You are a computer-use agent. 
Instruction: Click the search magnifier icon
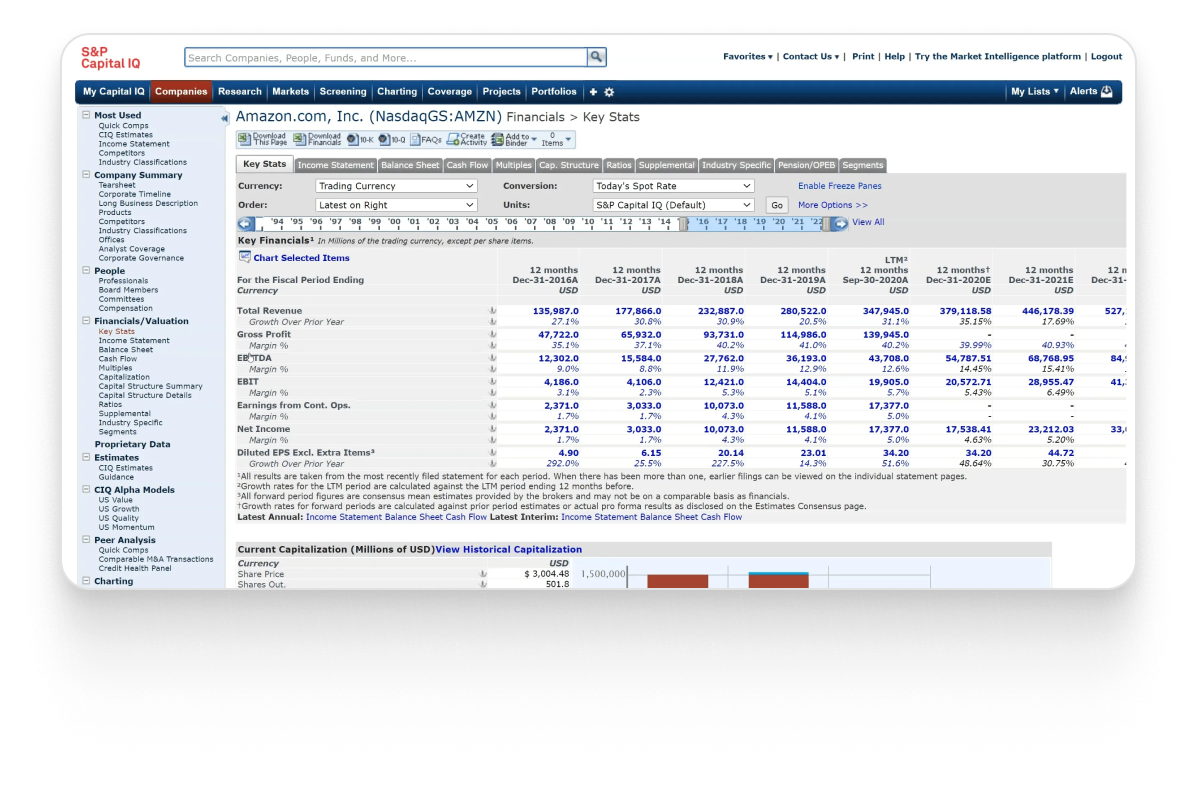pyautogui.click(x=596, y=58)
